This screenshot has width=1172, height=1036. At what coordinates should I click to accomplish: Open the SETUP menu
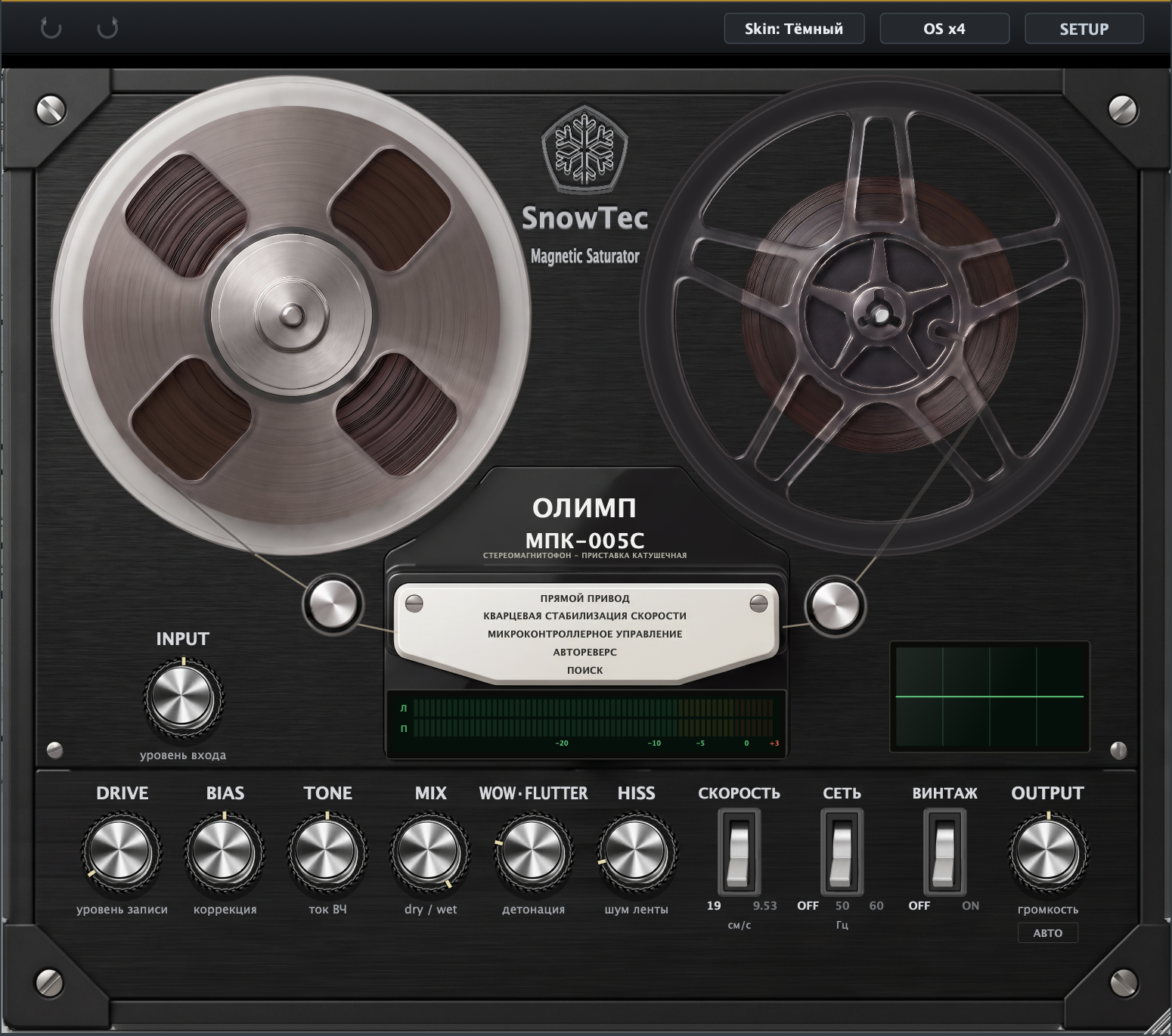(x=1084, y=29)
